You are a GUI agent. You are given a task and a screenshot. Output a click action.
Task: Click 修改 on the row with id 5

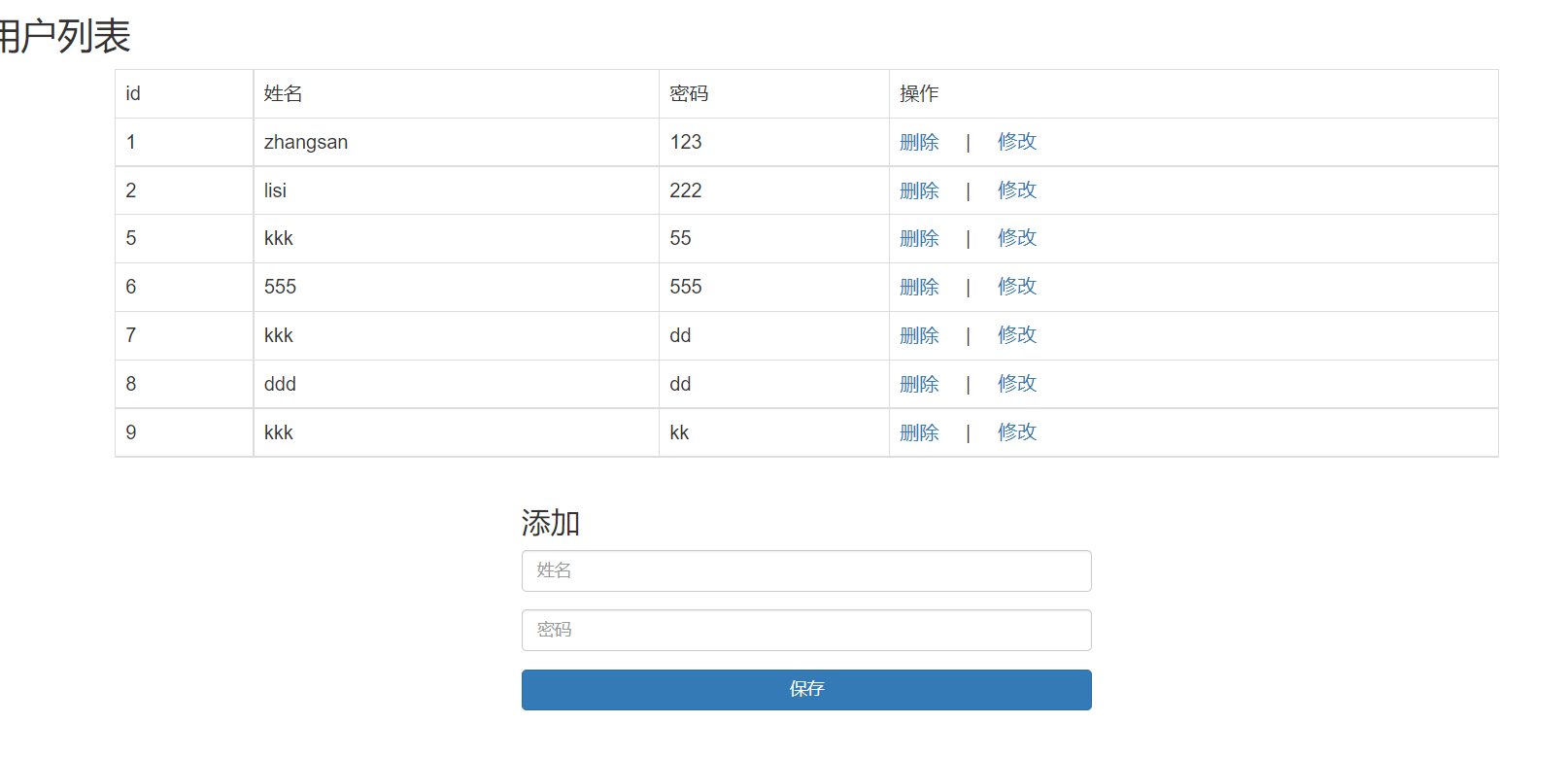[x=1016, y=238]
